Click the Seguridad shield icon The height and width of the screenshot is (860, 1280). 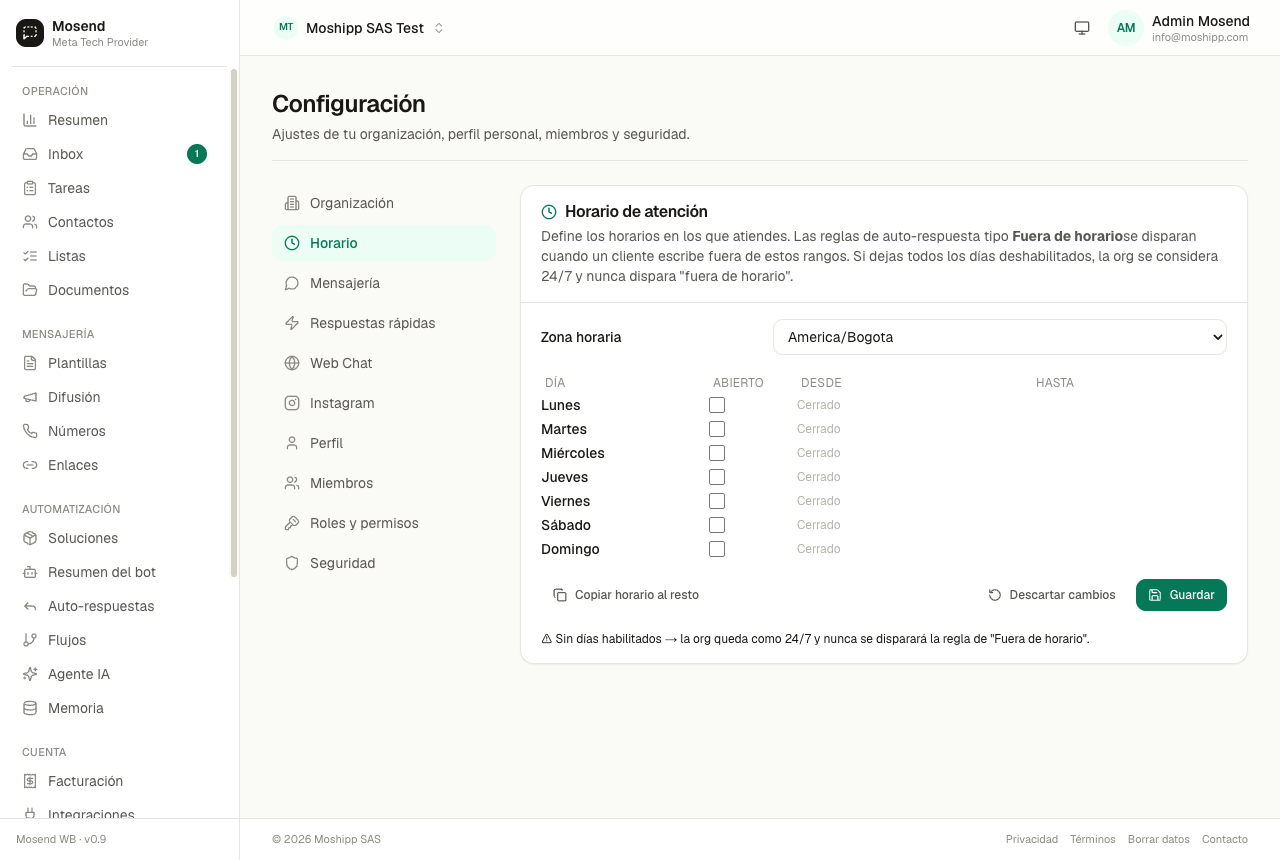pyautogui.click(x=292, y=563)
